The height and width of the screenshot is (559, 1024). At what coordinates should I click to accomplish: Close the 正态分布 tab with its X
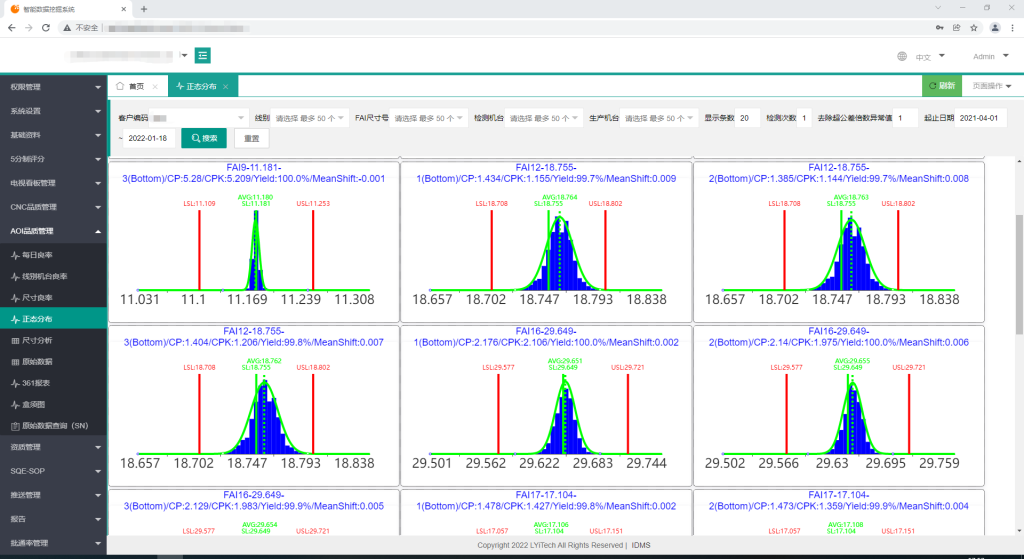(226, 87)
